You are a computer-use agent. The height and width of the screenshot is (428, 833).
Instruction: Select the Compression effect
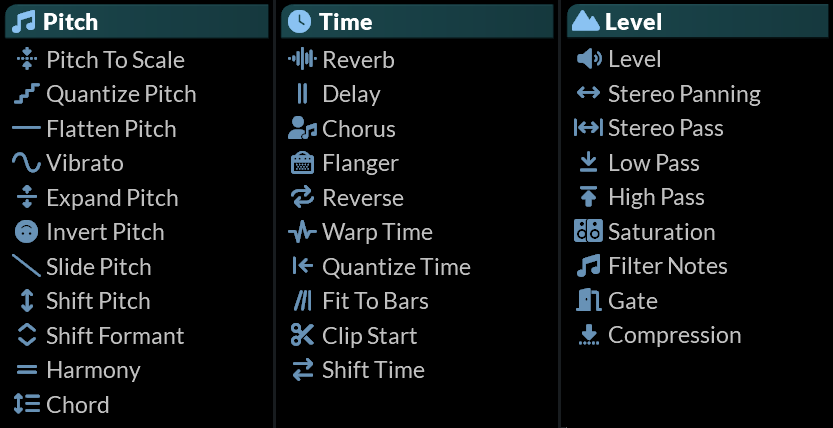(674, 335)
